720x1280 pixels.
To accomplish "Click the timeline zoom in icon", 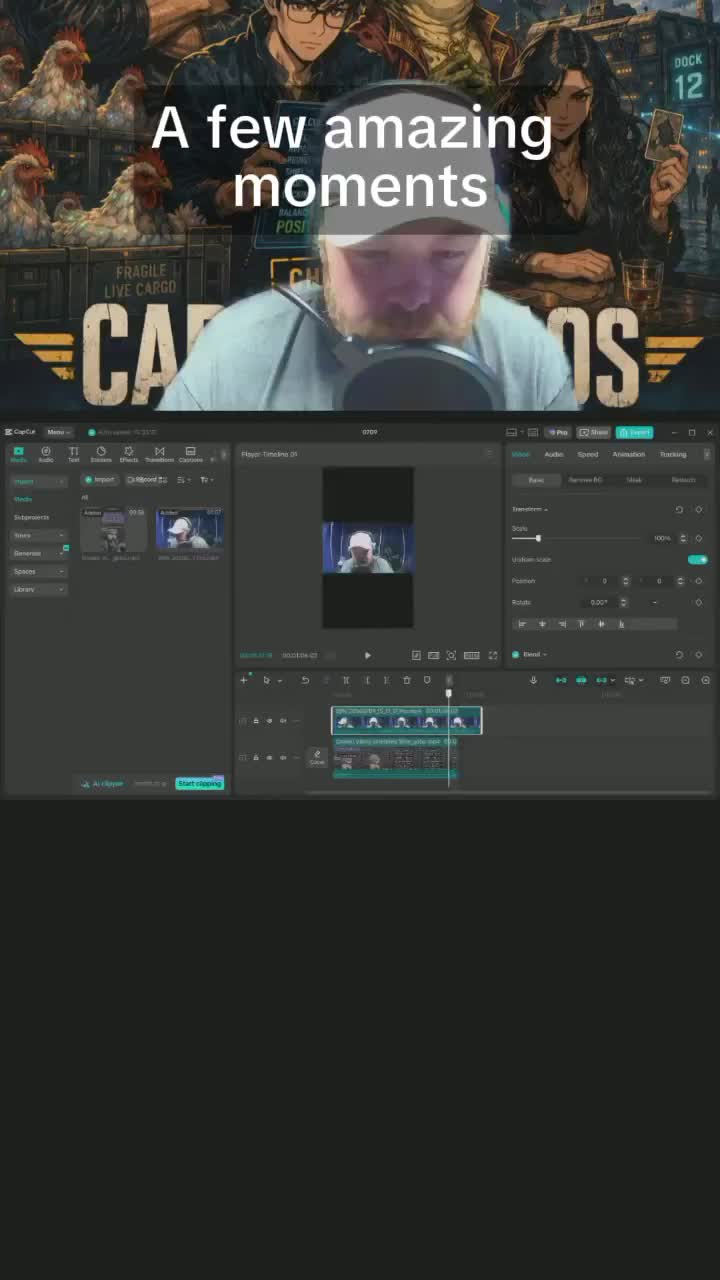I will 705,680.
